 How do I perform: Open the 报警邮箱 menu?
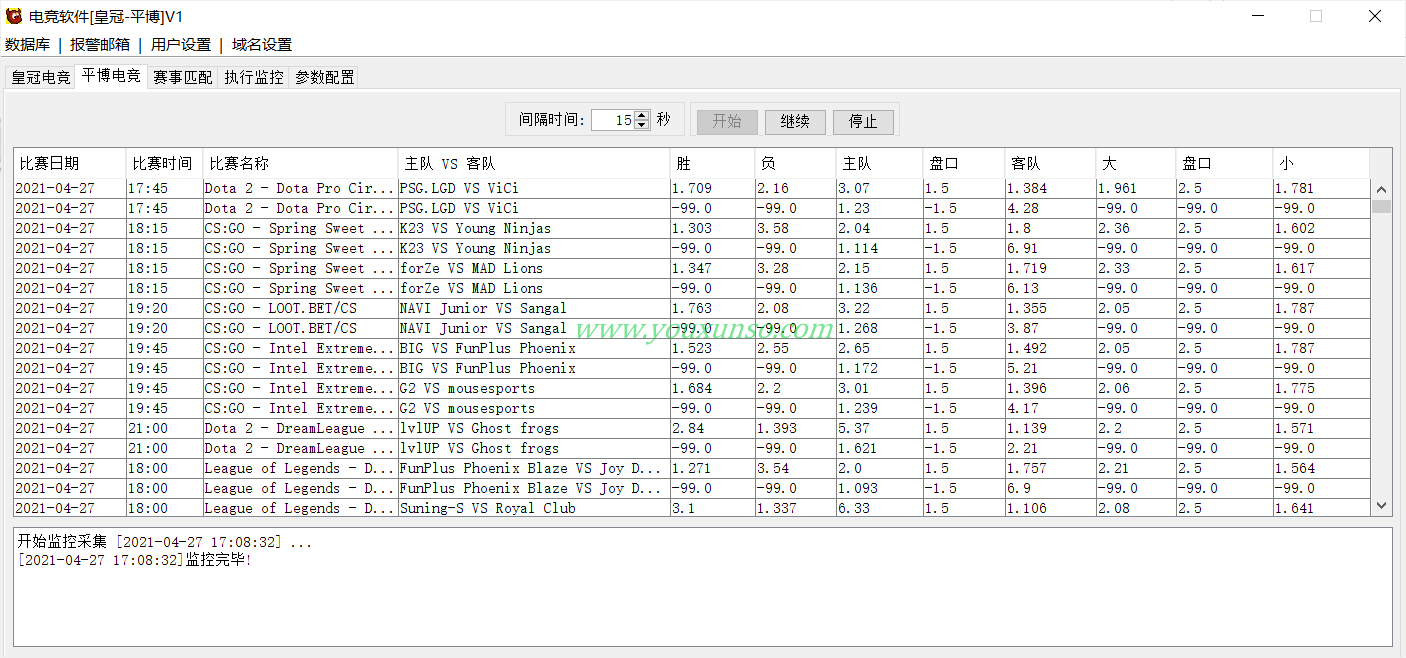100,45
